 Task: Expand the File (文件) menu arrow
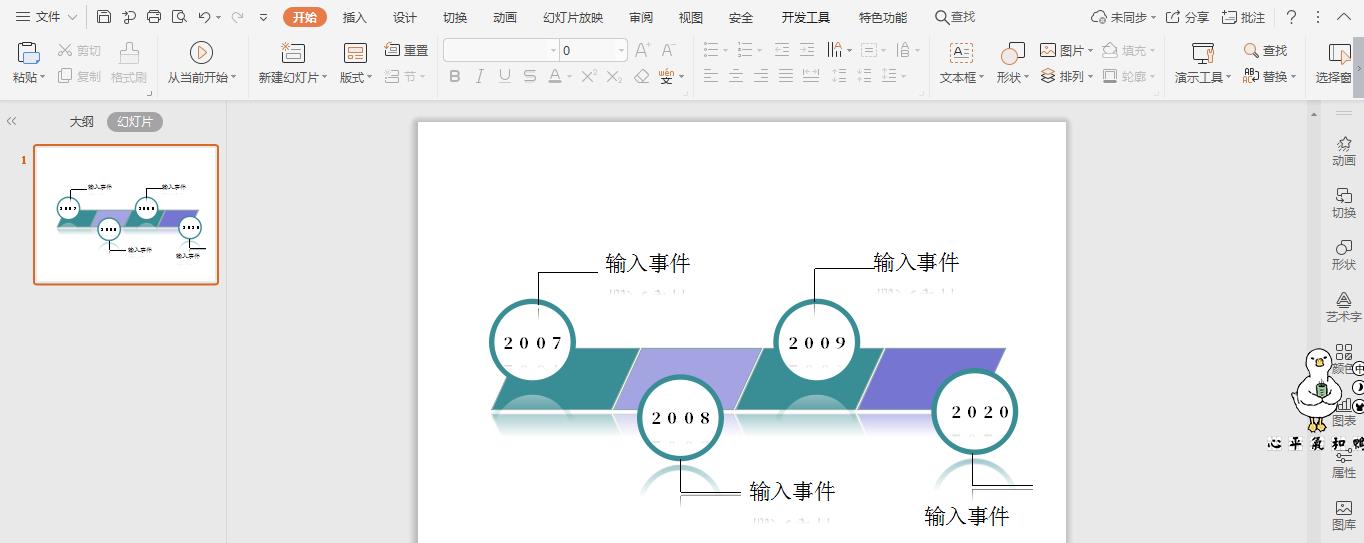tap(72, 17)
